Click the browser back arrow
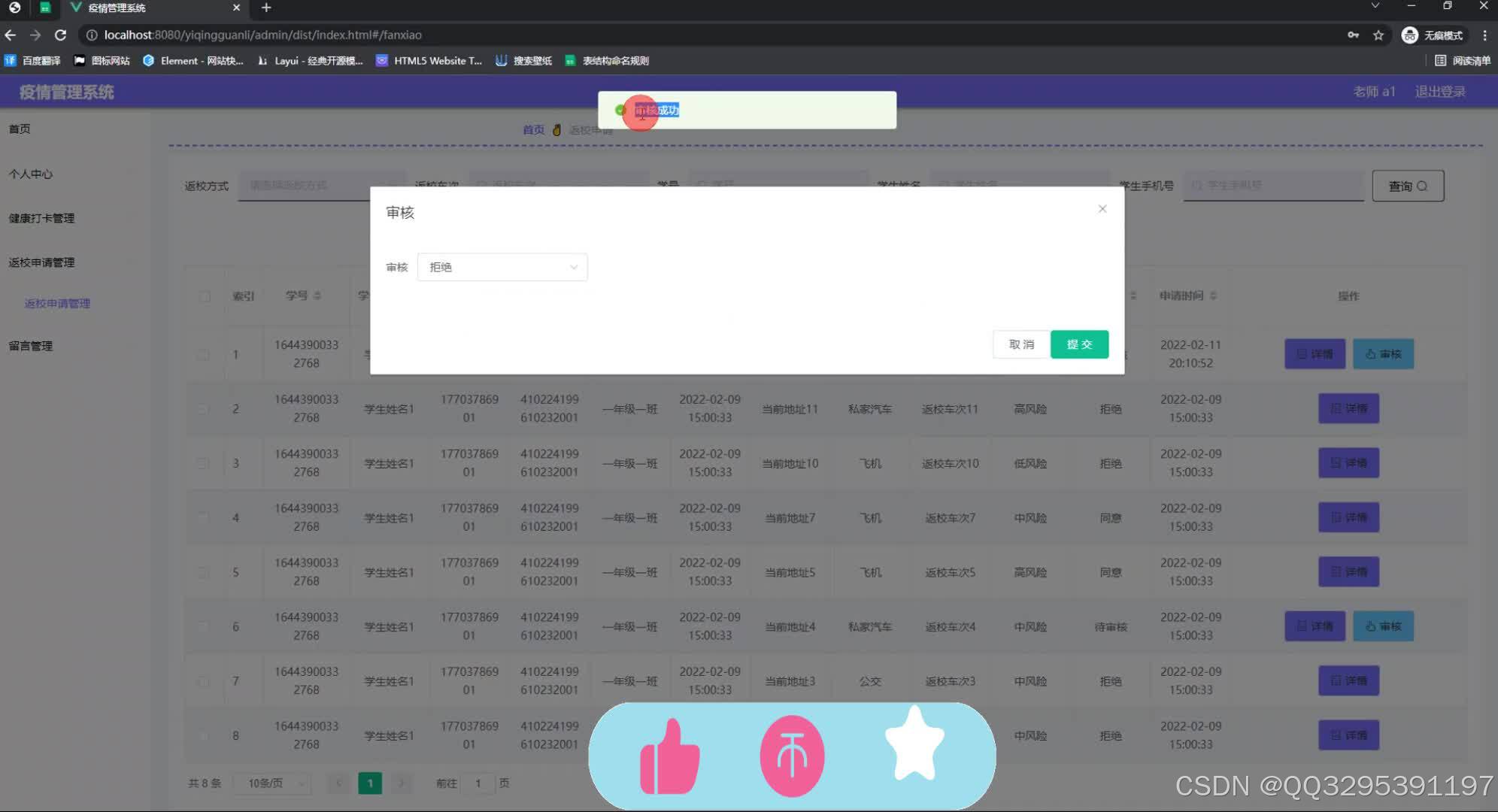1498x812 pixels. [x=11, y=35]
